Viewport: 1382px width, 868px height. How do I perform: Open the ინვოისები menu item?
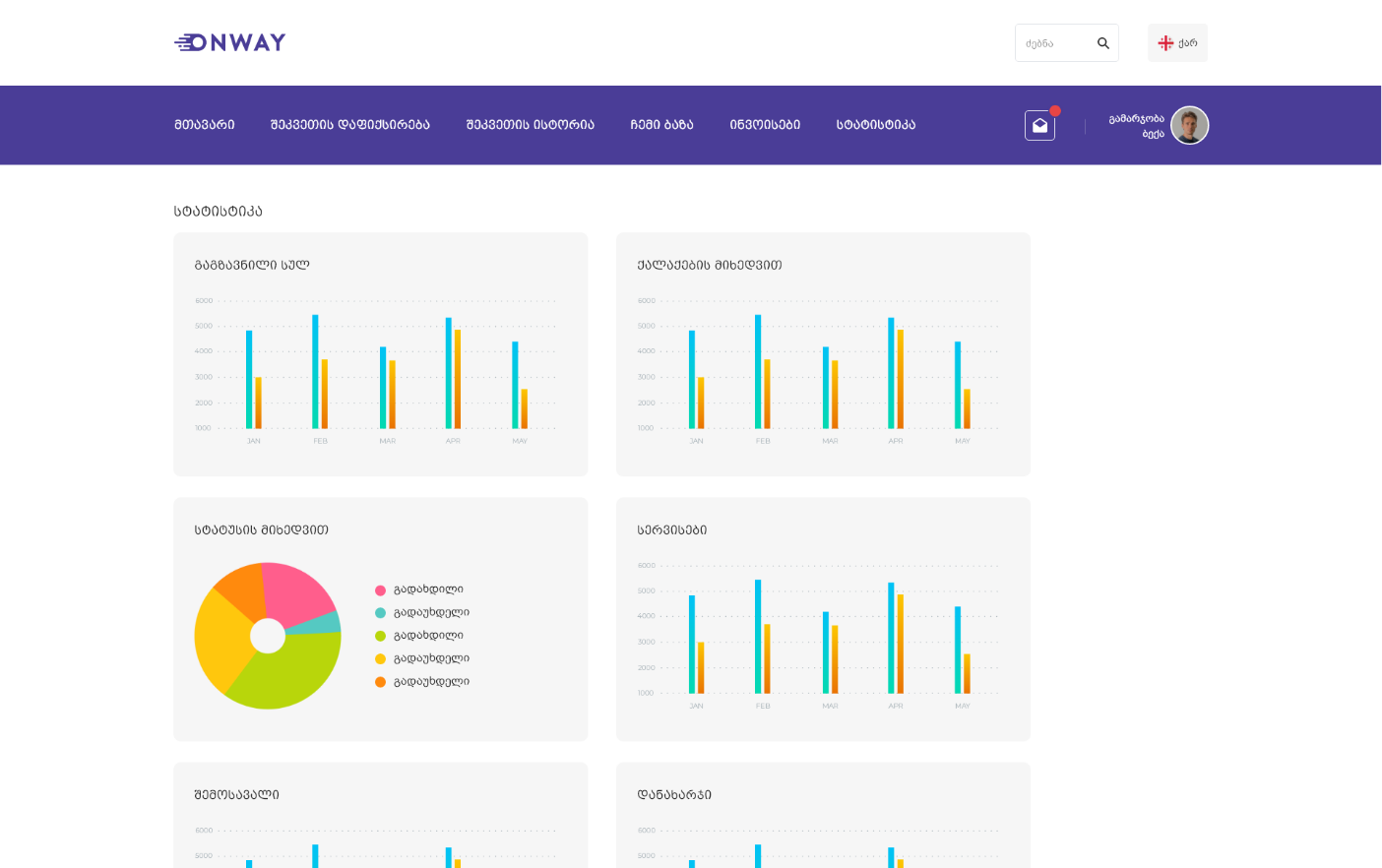(765, 125)
